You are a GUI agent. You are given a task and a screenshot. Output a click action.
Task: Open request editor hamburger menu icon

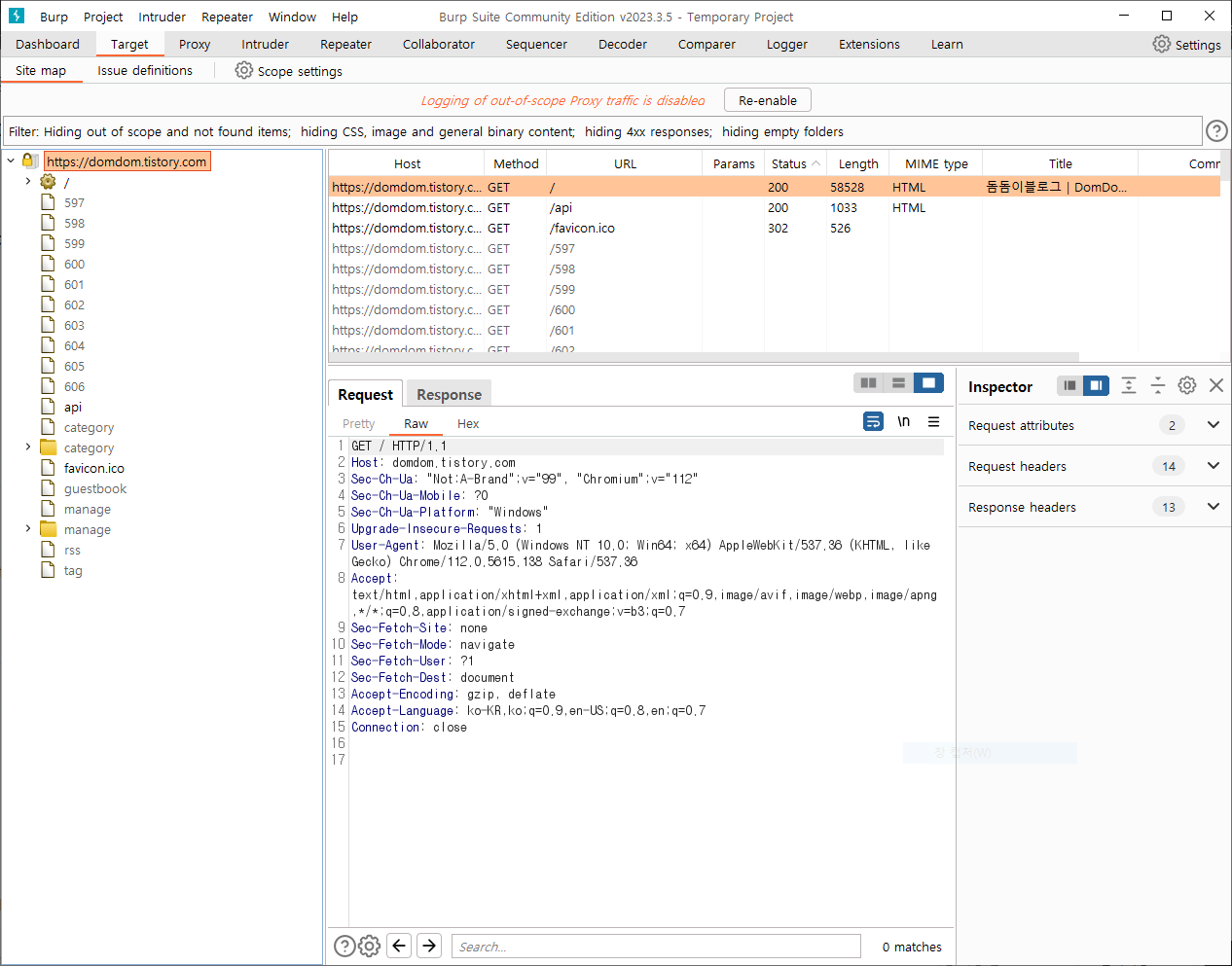(x=934, y=421)
